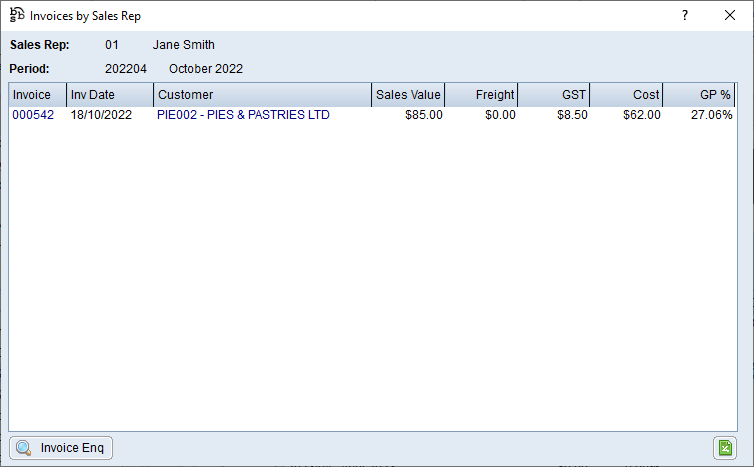Viewport: 754px width, 467px height.
Task: Select the PIE002 - PIES & PASTRIES LTD customer
Action: coord(243,115)
